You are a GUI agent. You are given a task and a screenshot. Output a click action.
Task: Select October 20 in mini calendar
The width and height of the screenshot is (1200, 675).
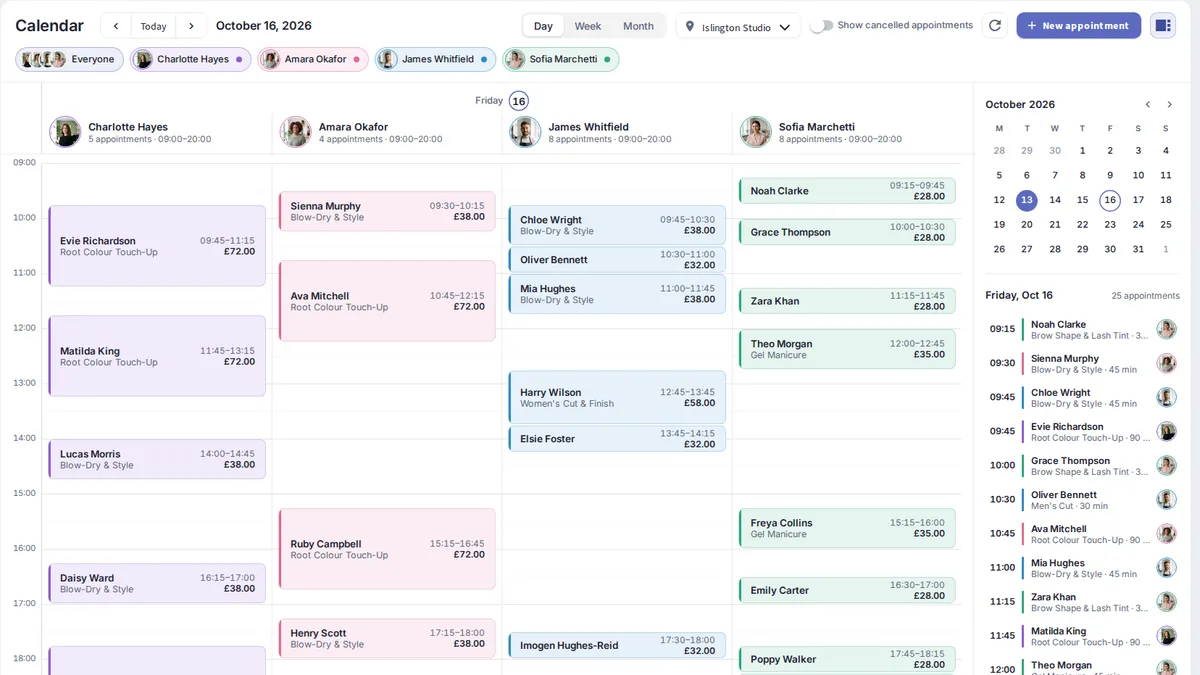(1027, 224)
